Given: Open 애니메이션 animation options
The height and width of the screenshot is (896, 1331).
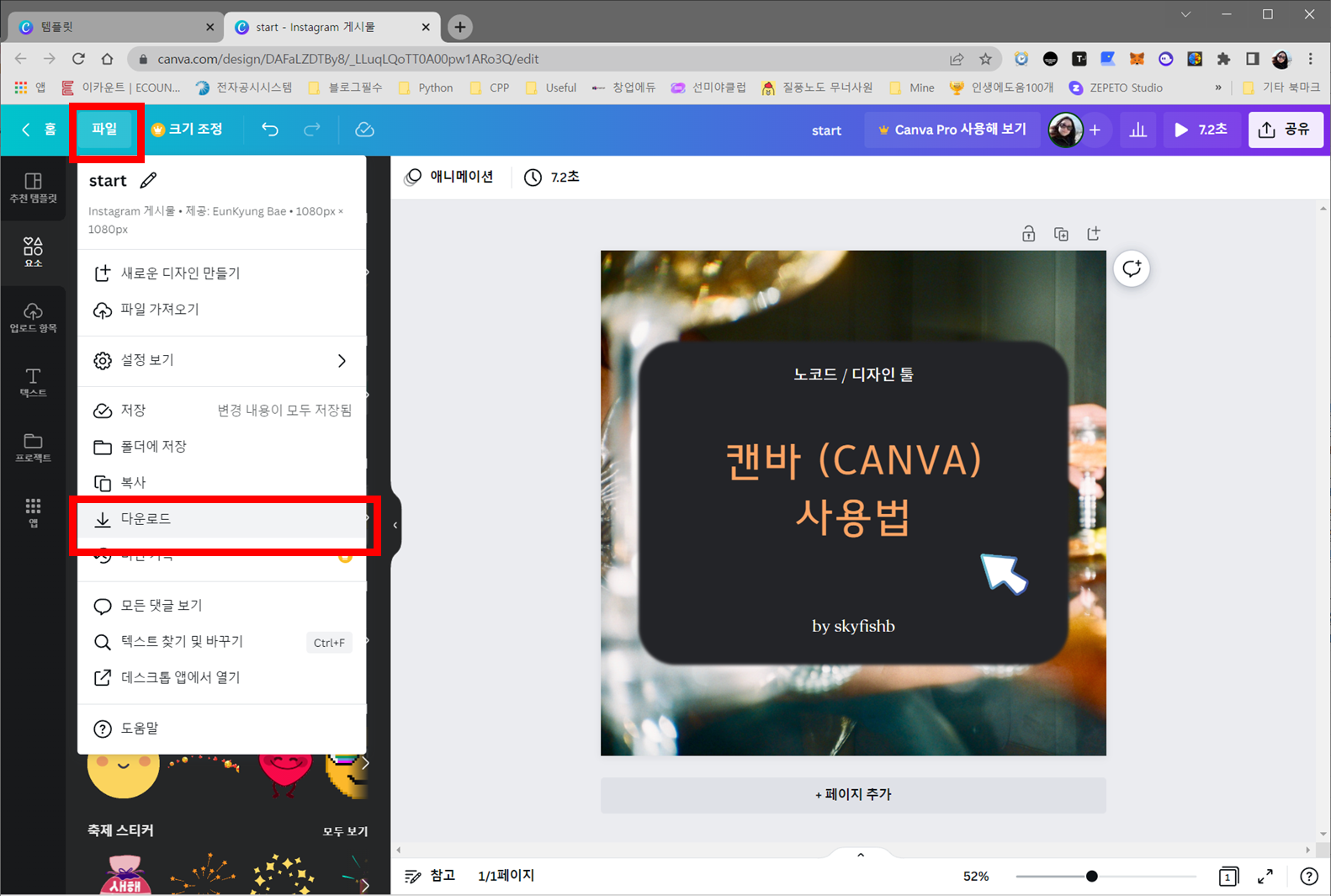Looking at the screenshot, I should (450, 177).
